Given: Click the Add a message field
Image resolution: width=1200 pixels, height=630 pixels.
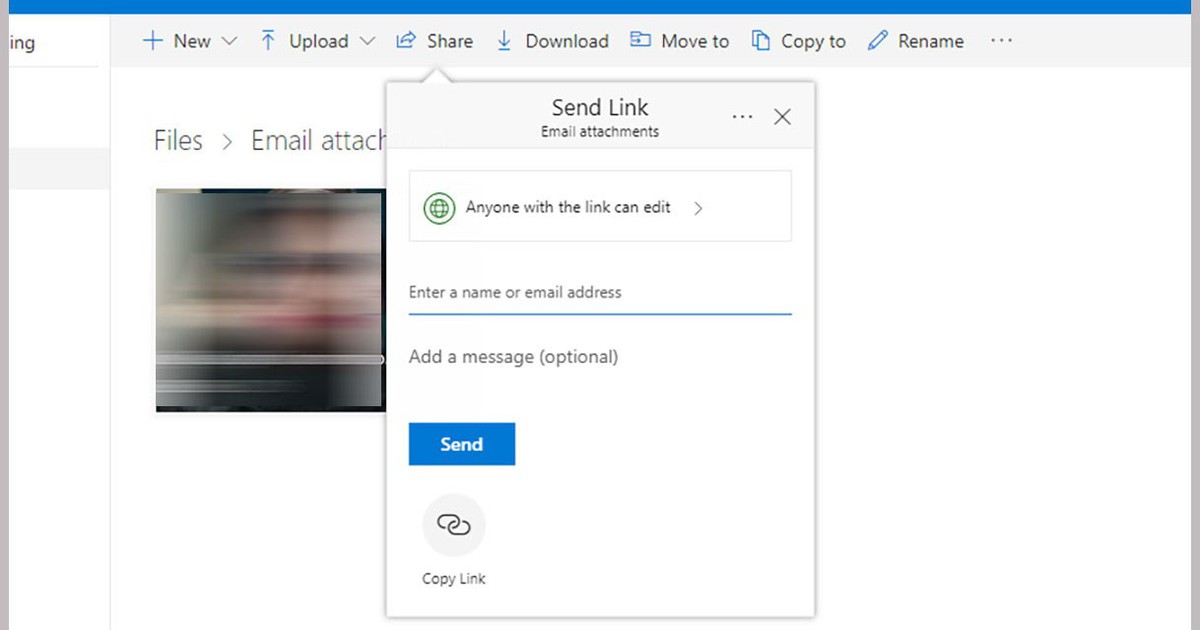Looking at the screenshot, I should pyautogui.click(x=600, y=357).
